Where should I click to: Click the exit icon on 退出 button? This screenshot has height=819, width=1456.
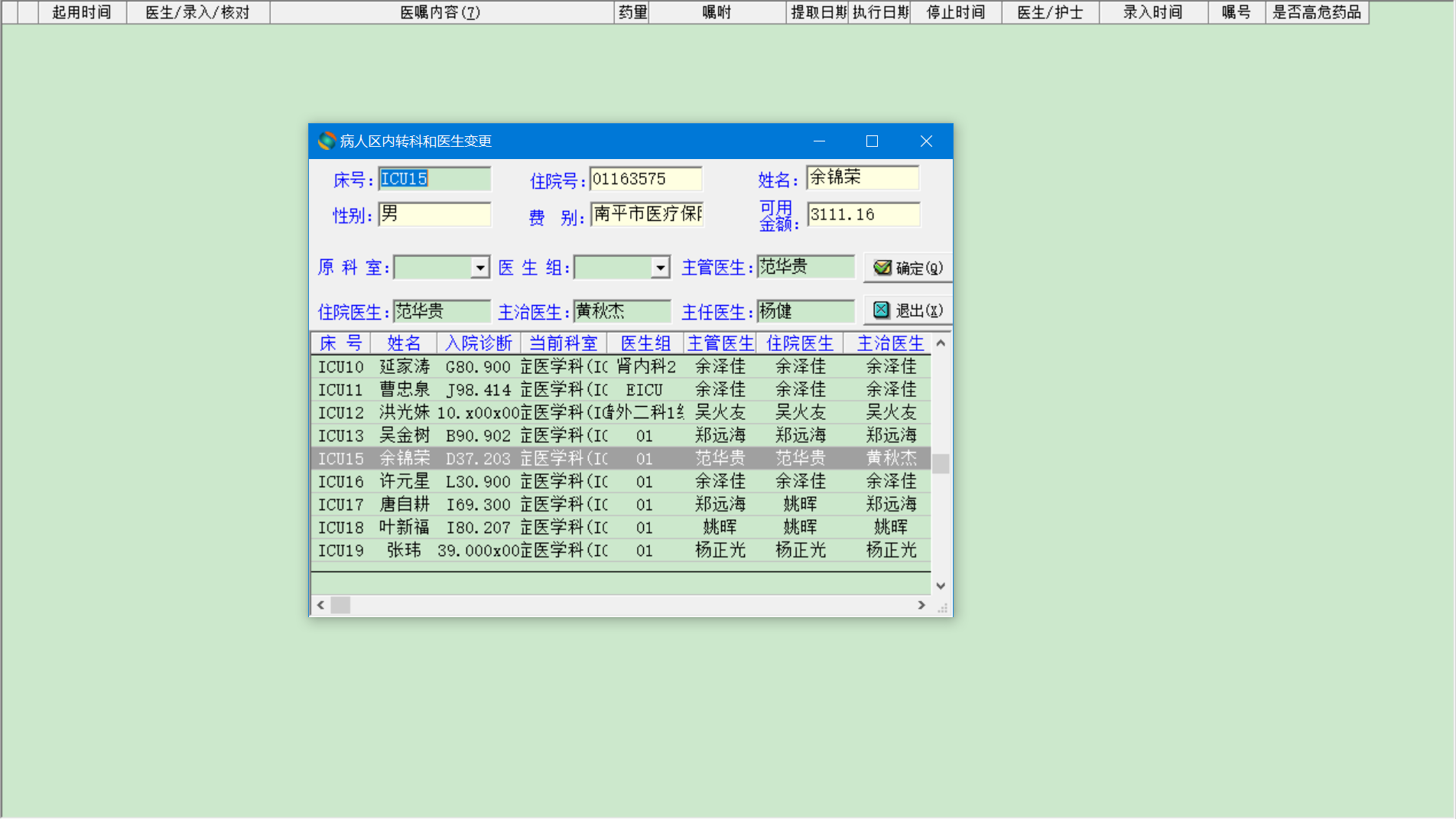coord(882,310)
